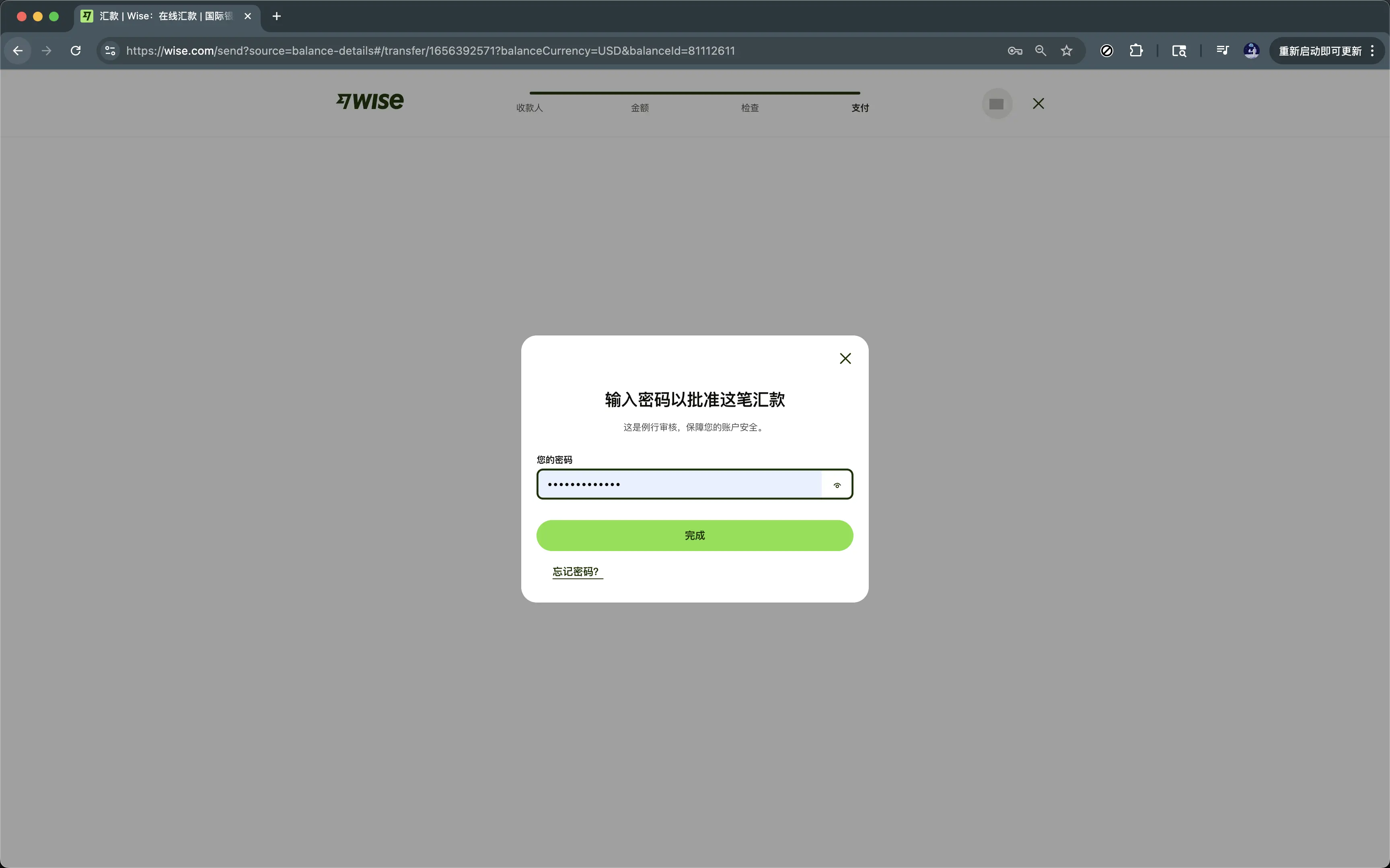Close the password approval dialog
Image resolution: width=1390 pixels, height=868 pixels.
(x=845, y=359)
